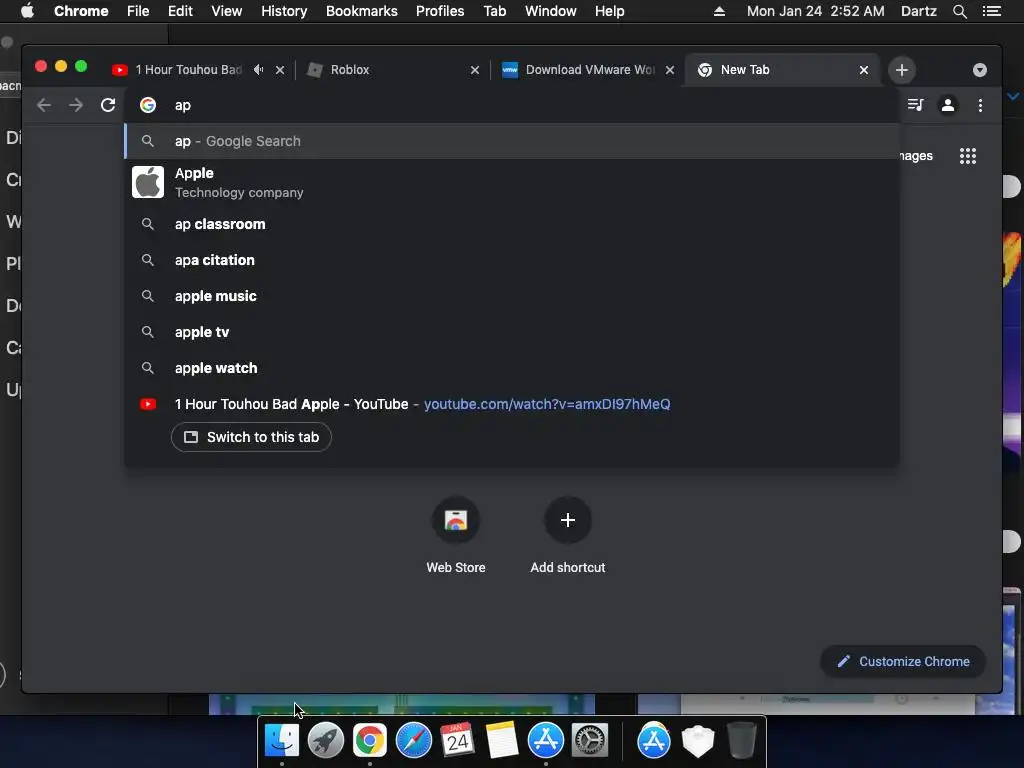Open the Google apps grid icon
The height and width of the screenshot is (768, 1024).
(x=968, y=155)
